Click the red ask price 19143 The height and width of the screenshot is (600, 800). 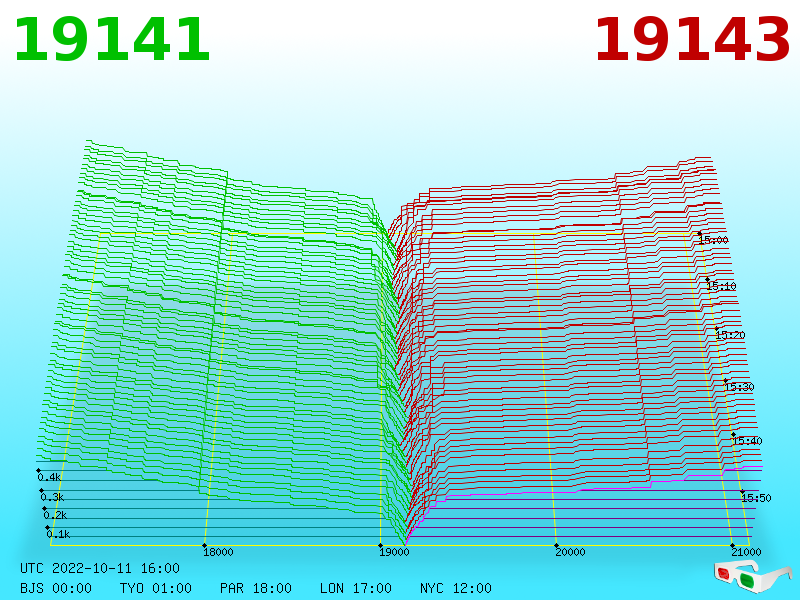pyautogui.click(x=692, y=40)
